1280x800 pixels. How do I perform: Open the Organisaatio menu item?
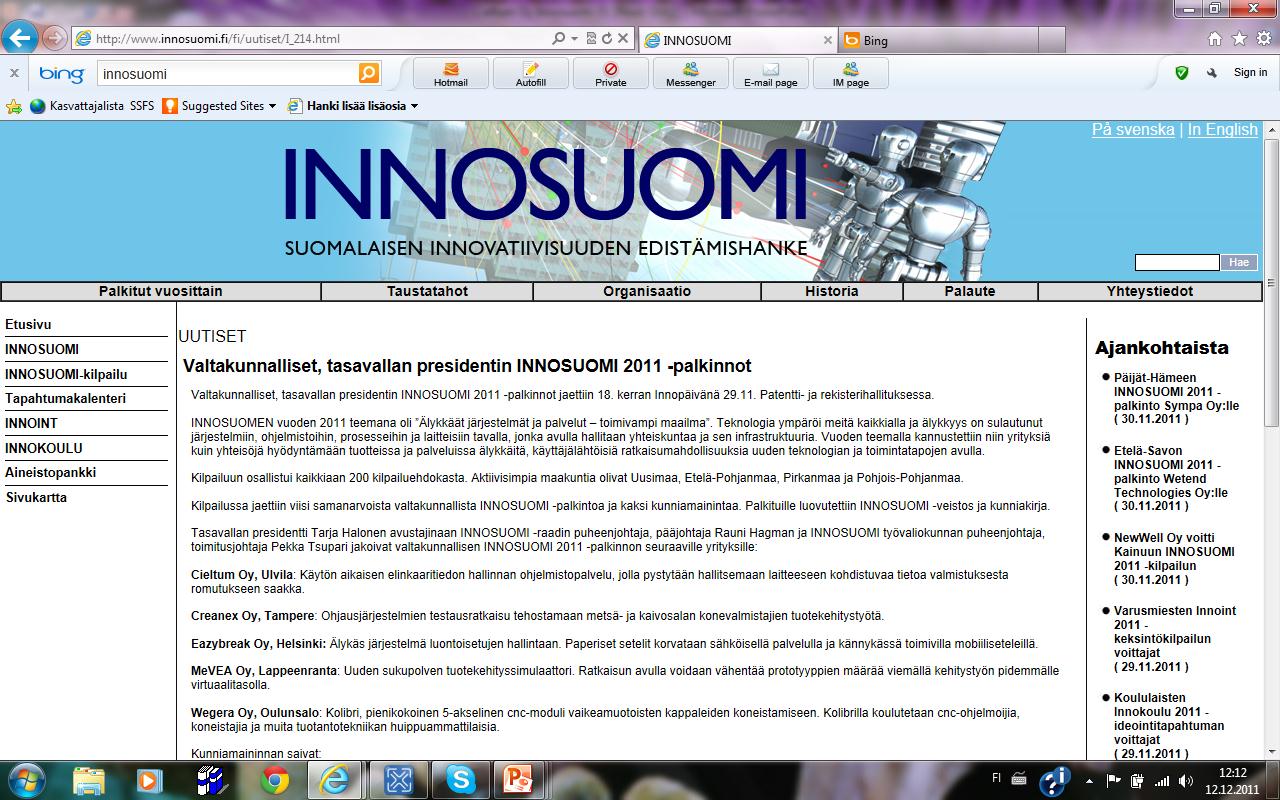point(647,291)
